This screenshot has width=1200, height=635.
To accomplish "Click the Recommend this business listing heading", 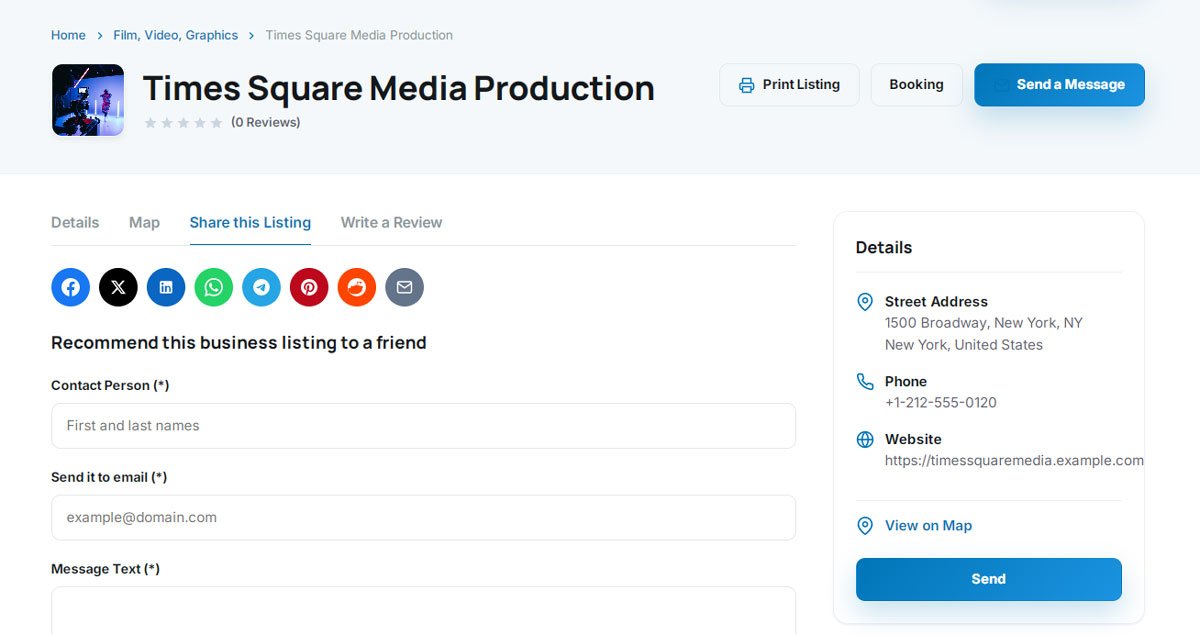I will coord(239,343).
